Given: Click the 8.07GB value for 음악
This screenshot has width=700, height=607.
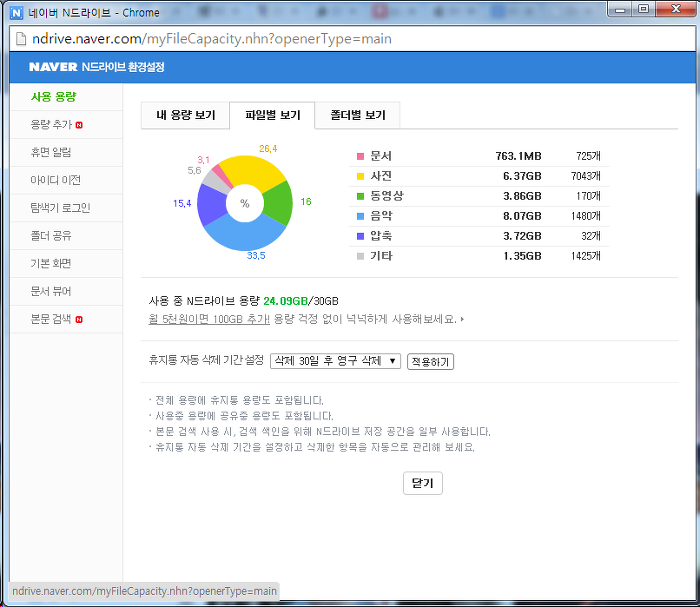Looking at the screenshot, I should click(522, 216).
